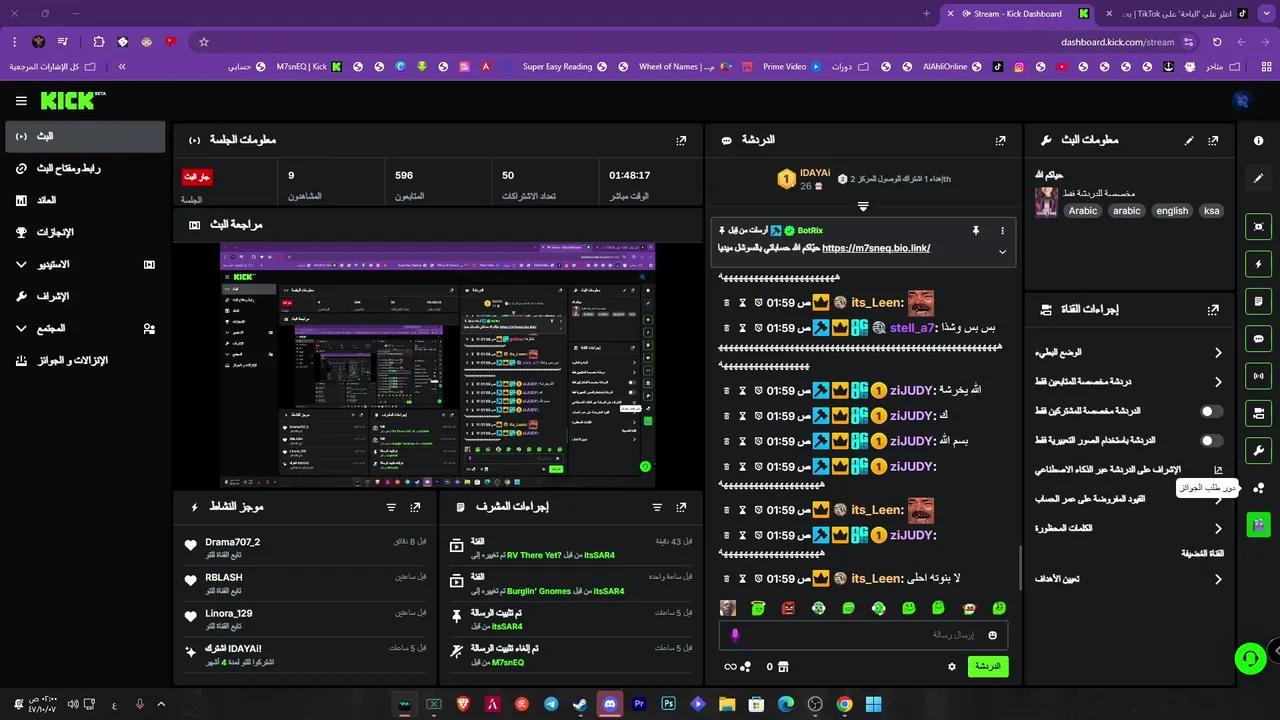
Task: Filter the activity feed list
Action: pos(391,507)
